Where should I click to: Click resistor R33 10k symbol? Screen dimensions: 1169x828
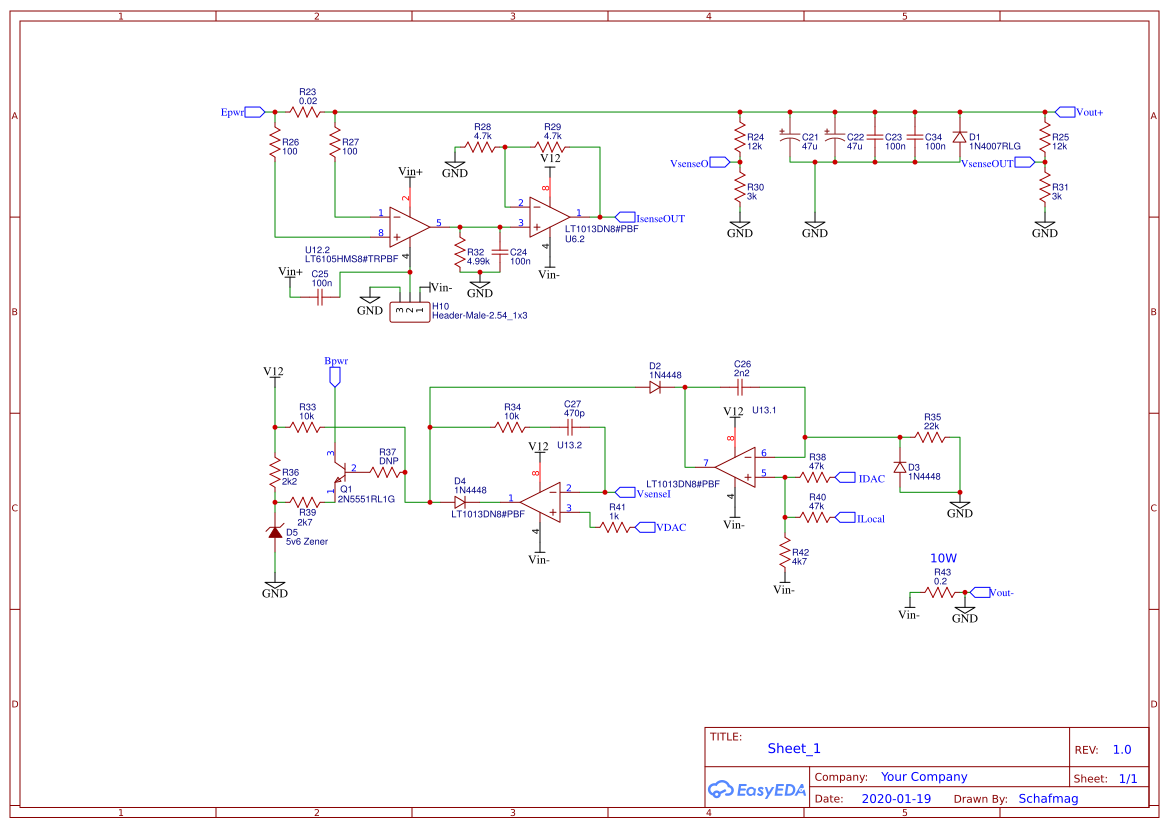tap(305, 427)
